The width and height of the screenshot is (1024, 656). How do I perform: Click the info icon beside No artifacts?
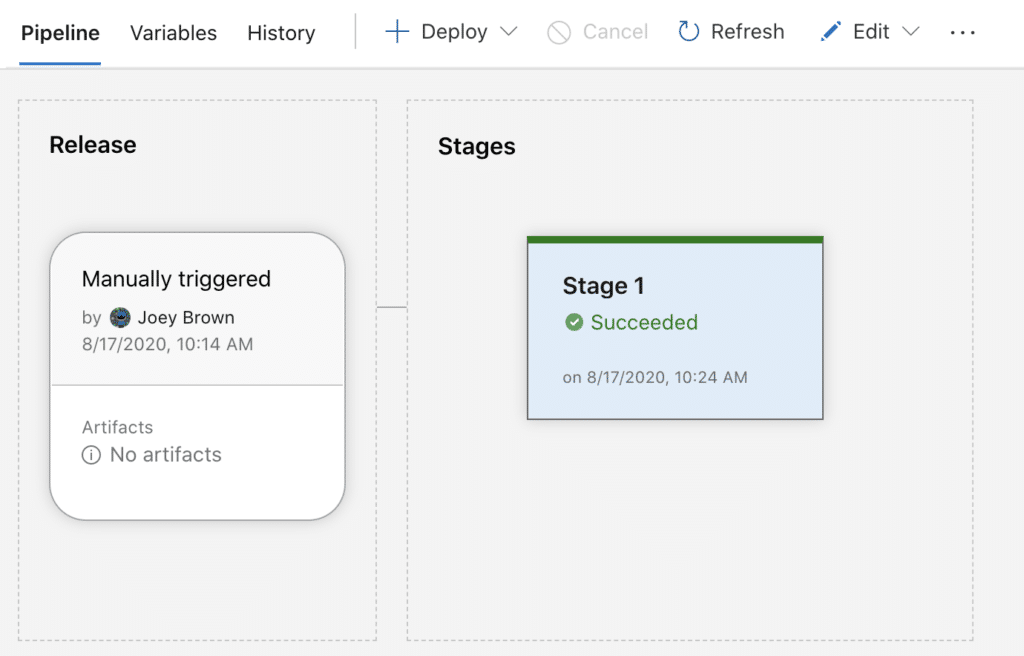coord(91,455)
